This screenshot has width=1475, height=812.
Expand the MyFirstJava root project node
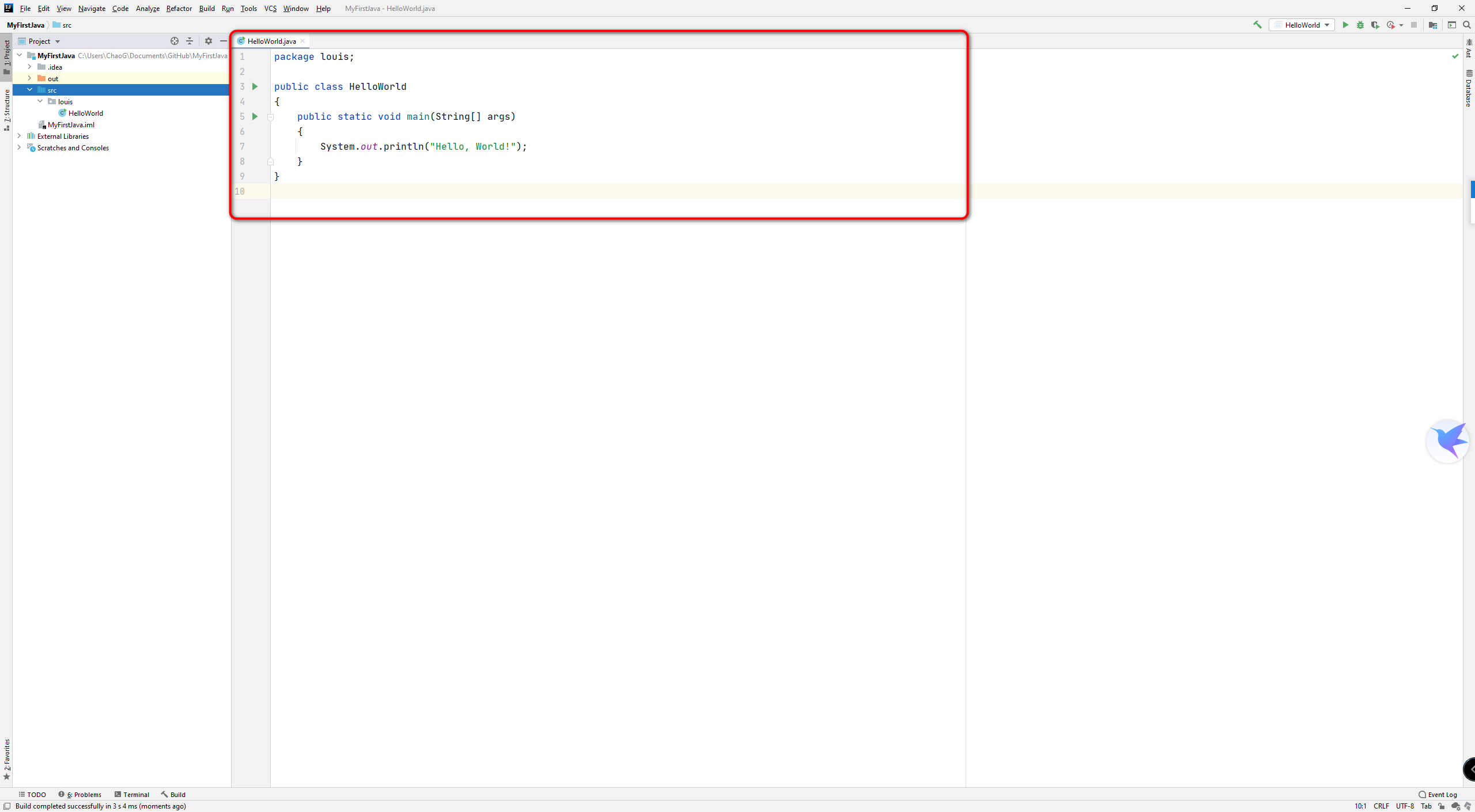coord(20,55)
